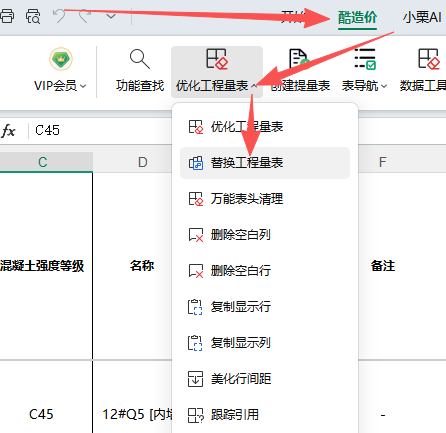Click the print preview icon
The width and height of the screenshot is (446, 433).
coord(33,16)
